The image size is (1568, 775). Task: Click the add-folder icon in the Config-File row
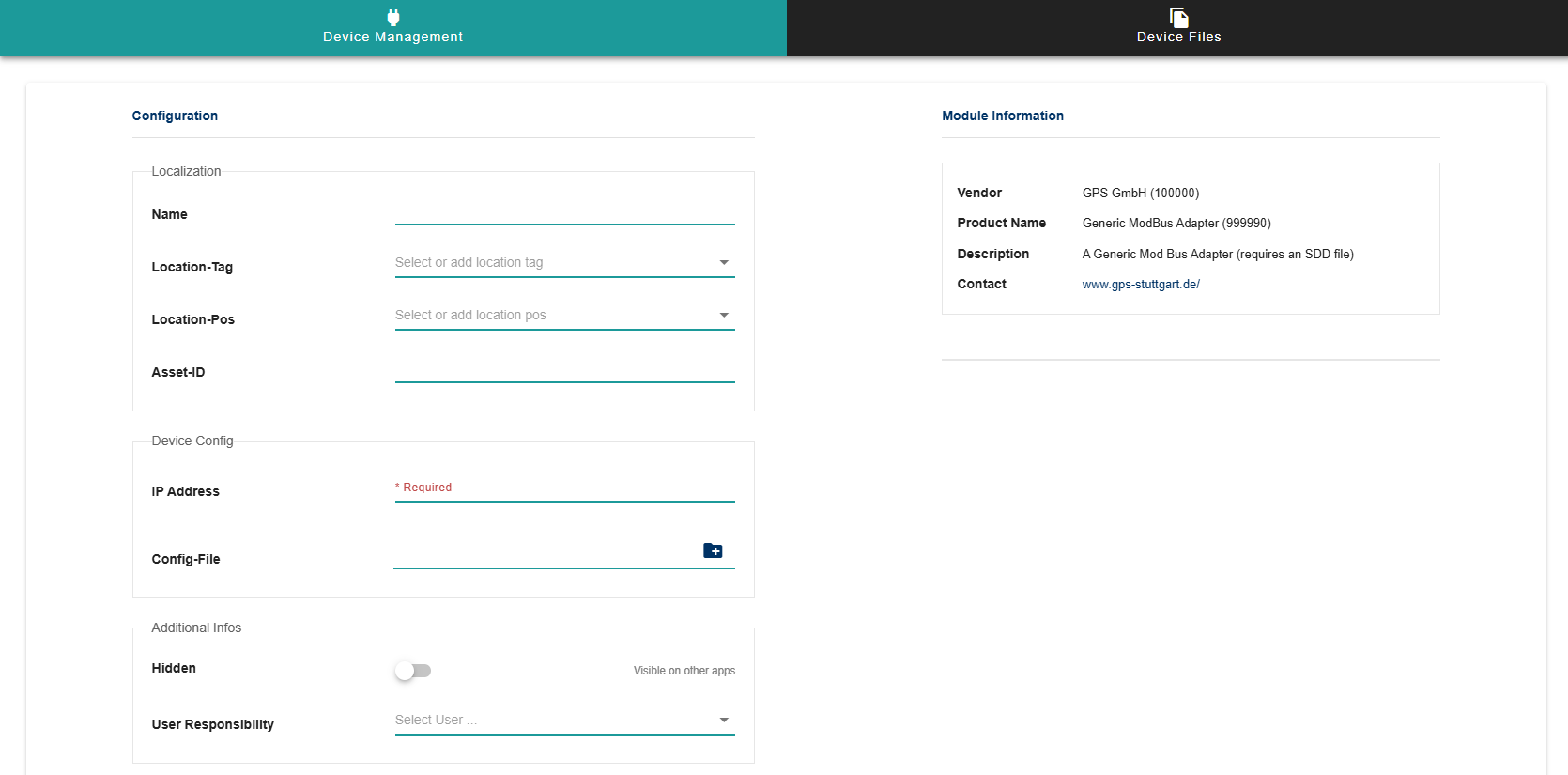[713, 550]
